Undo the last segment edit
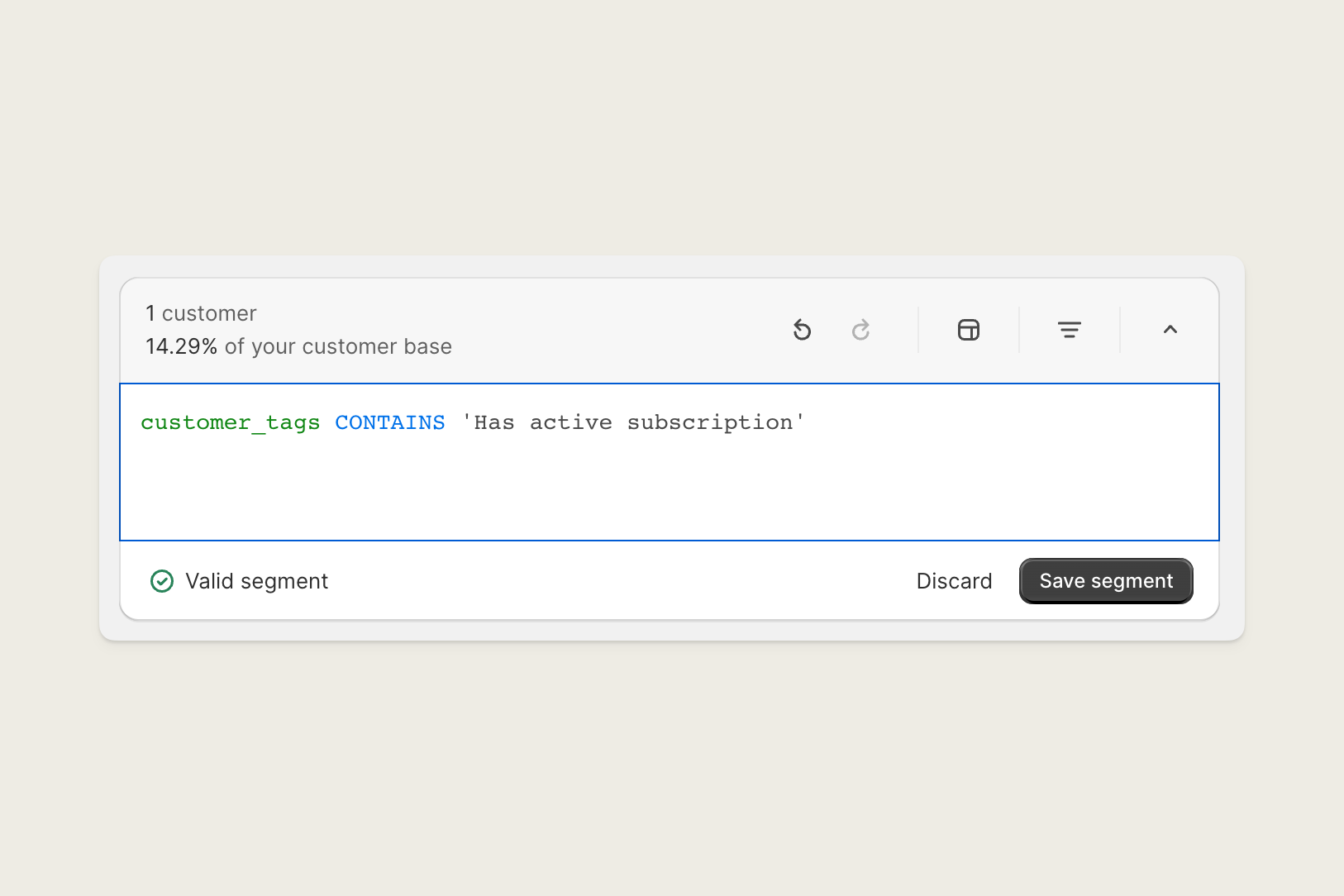This screenshot has width=1344, height=896. click(802, 330)
